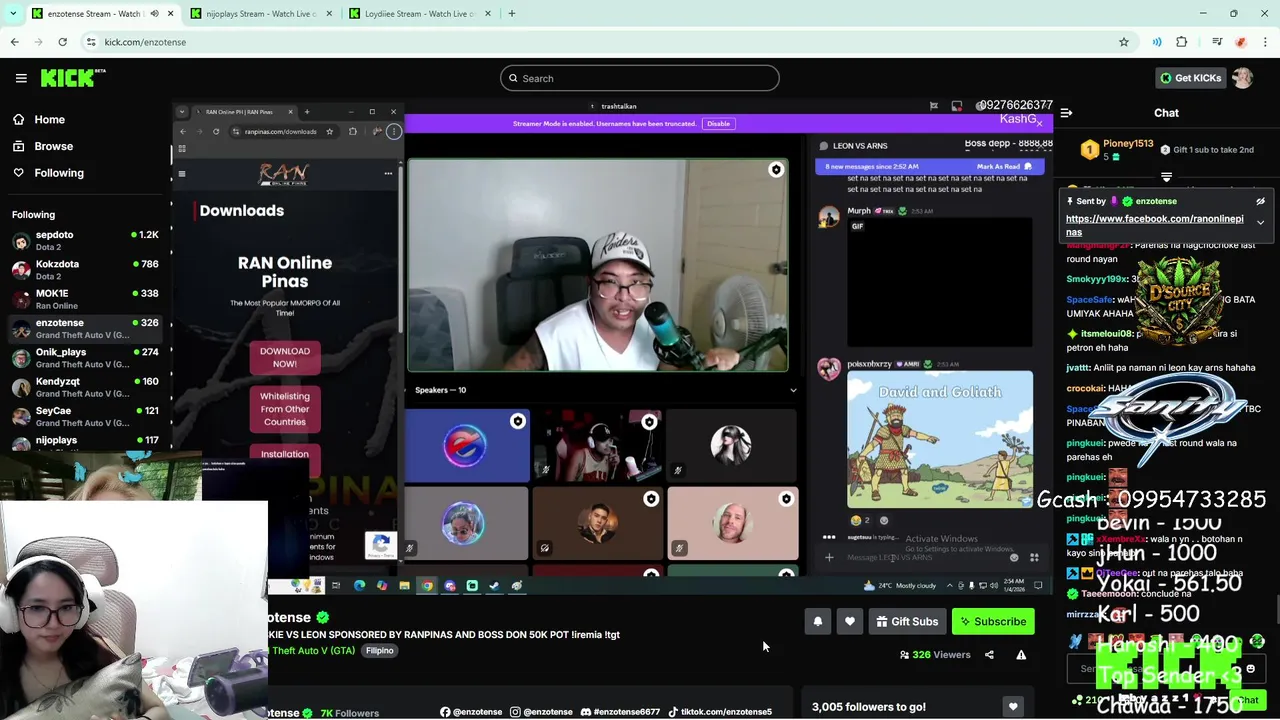Open the user profile avatar menu
This screenshot has width=1280, height=720.
[1243, 78]
